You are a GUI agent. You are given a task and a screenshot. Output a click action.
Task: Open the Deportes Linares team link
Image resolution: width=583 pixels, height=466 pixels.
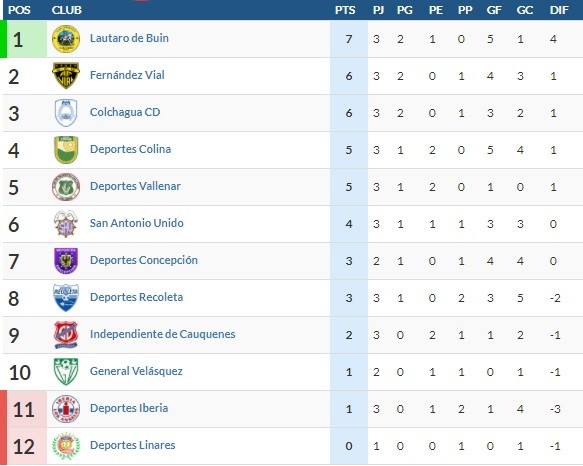pos(132,445)
